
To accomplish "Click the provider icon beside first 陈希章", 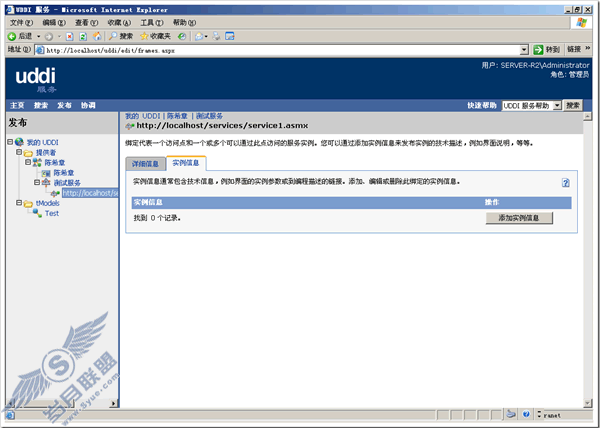I will click(37, 163).
